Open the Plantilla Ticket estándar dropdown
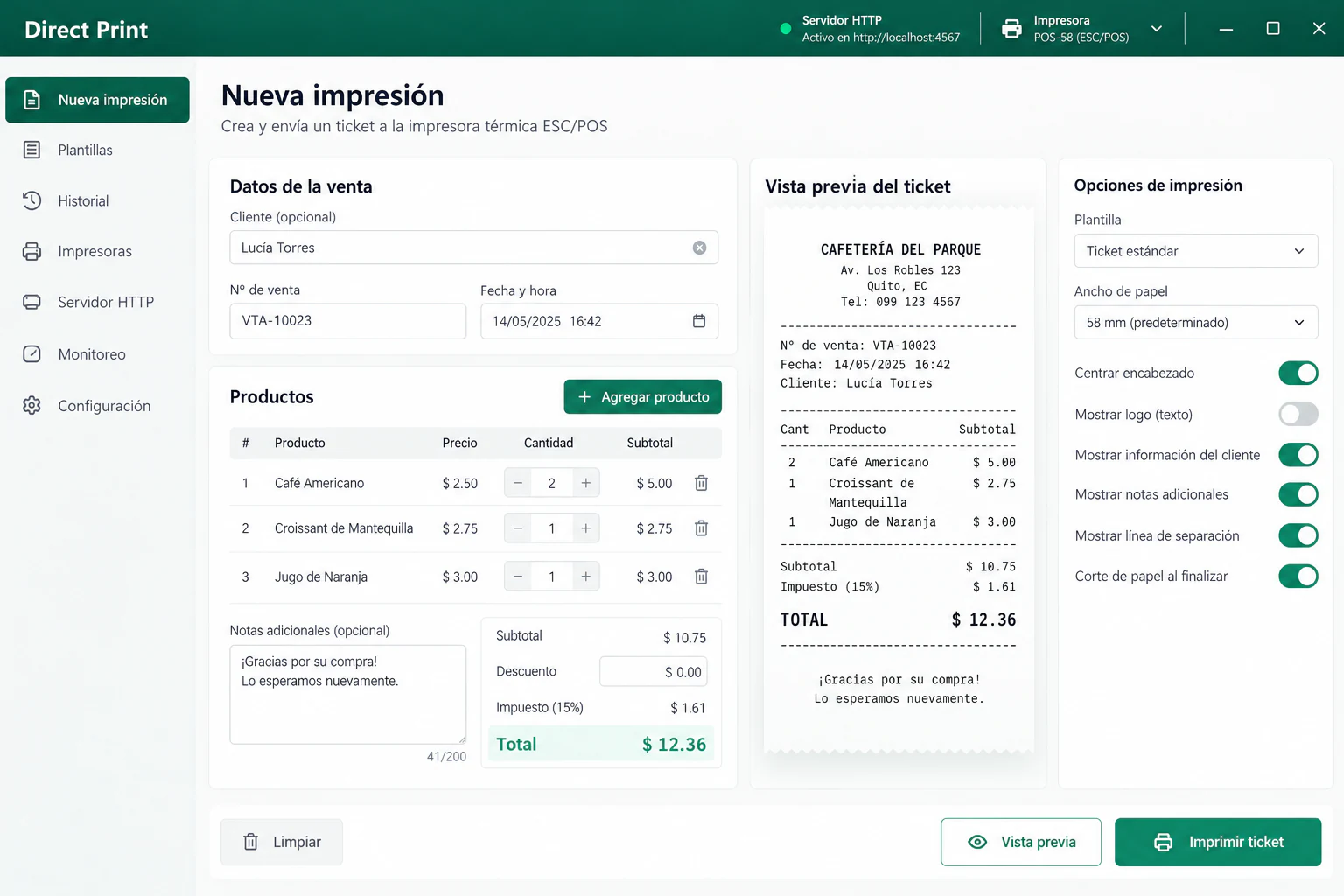 click(x=1195, y=251)
